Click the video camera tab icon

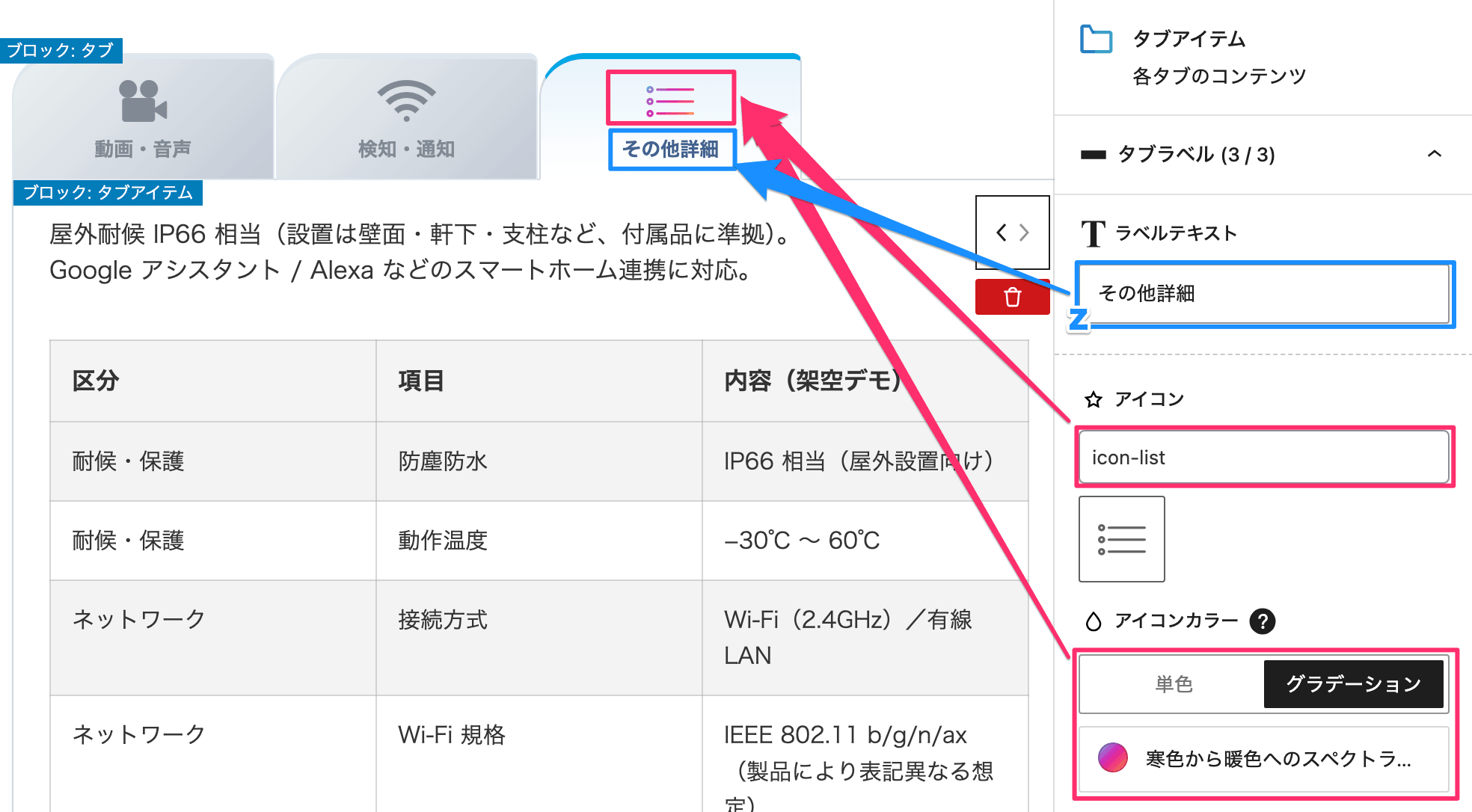pyautogui.click(x=142, y=100)
